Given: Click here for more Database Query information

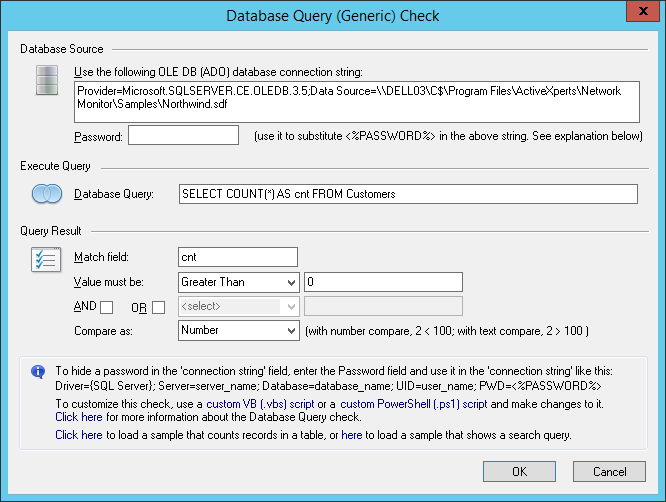Looking at the screenshot, I should [x=79, y=416].
